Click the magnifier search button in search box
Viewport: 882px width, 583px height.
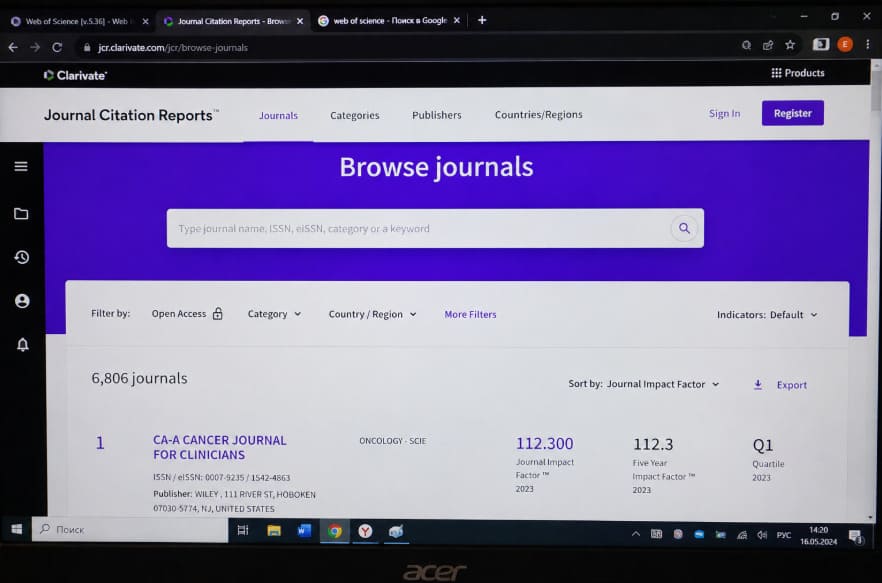click(684, 228)
